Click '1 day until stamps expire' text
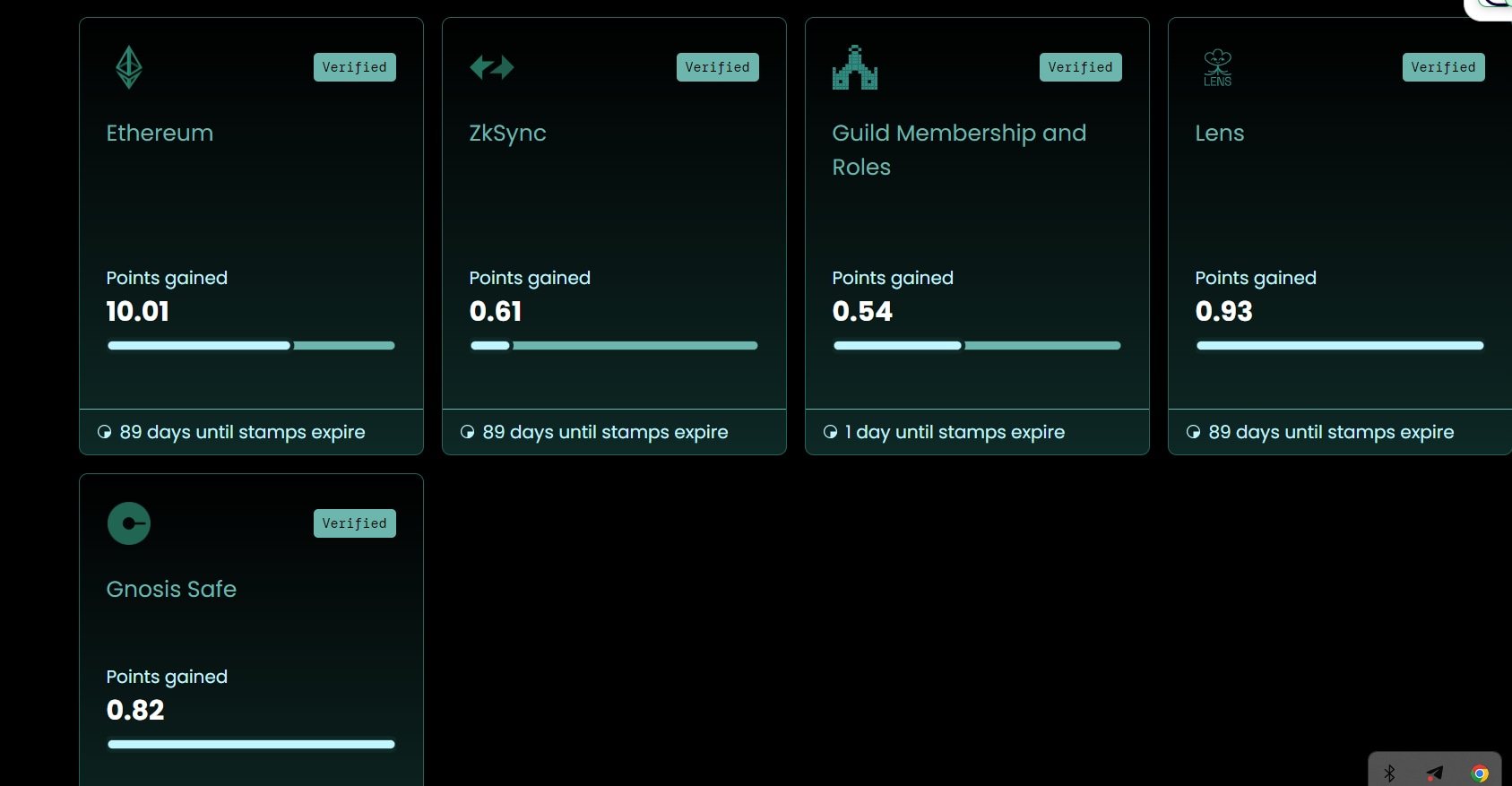Viewport: 1512px width, 786px height. (x=955, y=432)
